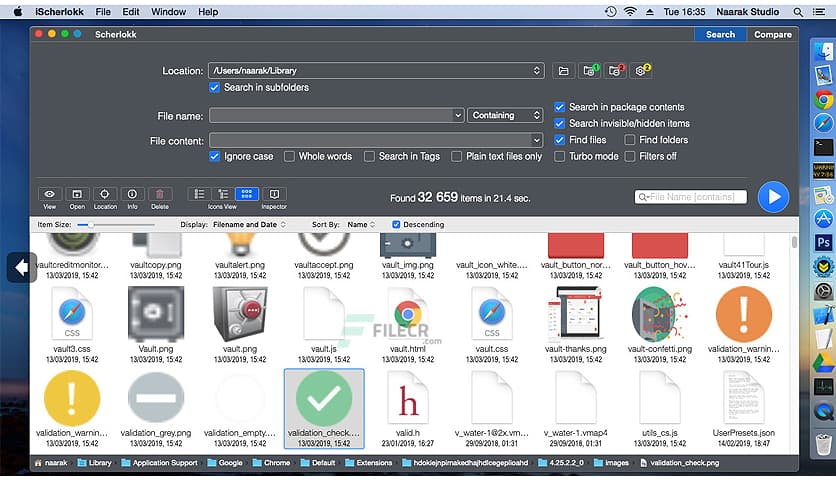Click the back arrow on left edge
The image size is (836, 484).
click(21, 267)
